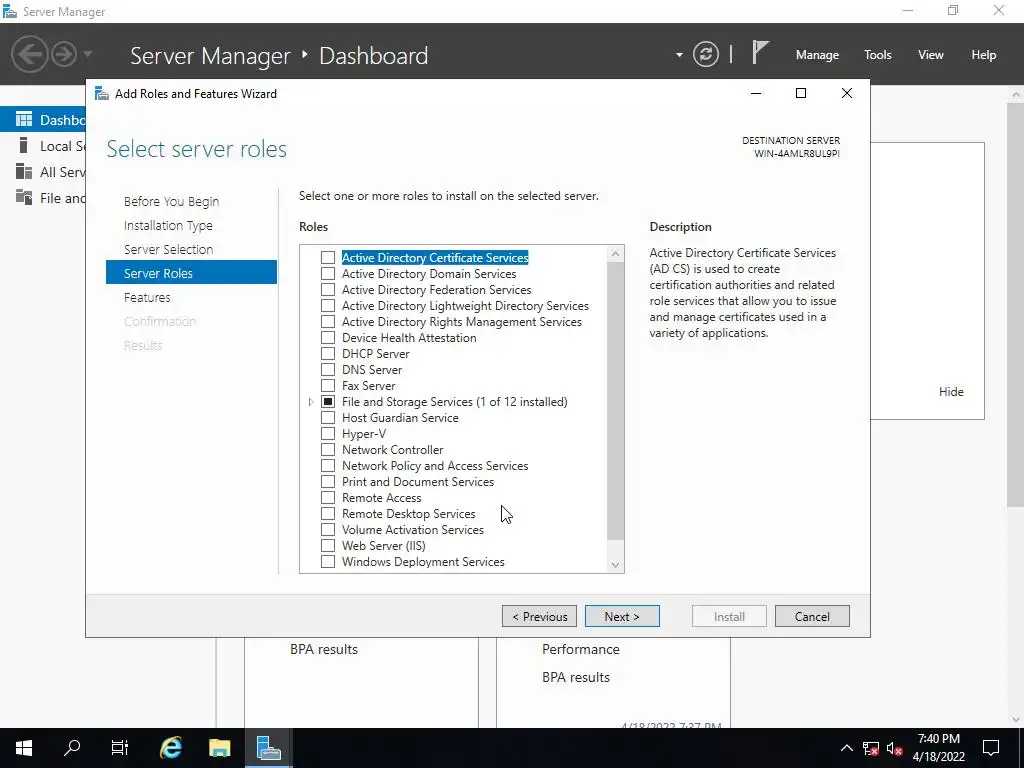Image resolution: width=1024 pixels, height=768 pixels.
Task: Open the Windows Start menu
Action: point(24,748)
